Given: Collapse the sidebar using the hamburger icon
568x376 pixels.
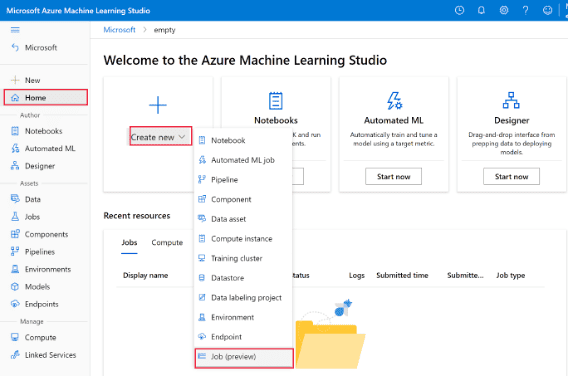Looking at the screenshot, I should [15, 30].
